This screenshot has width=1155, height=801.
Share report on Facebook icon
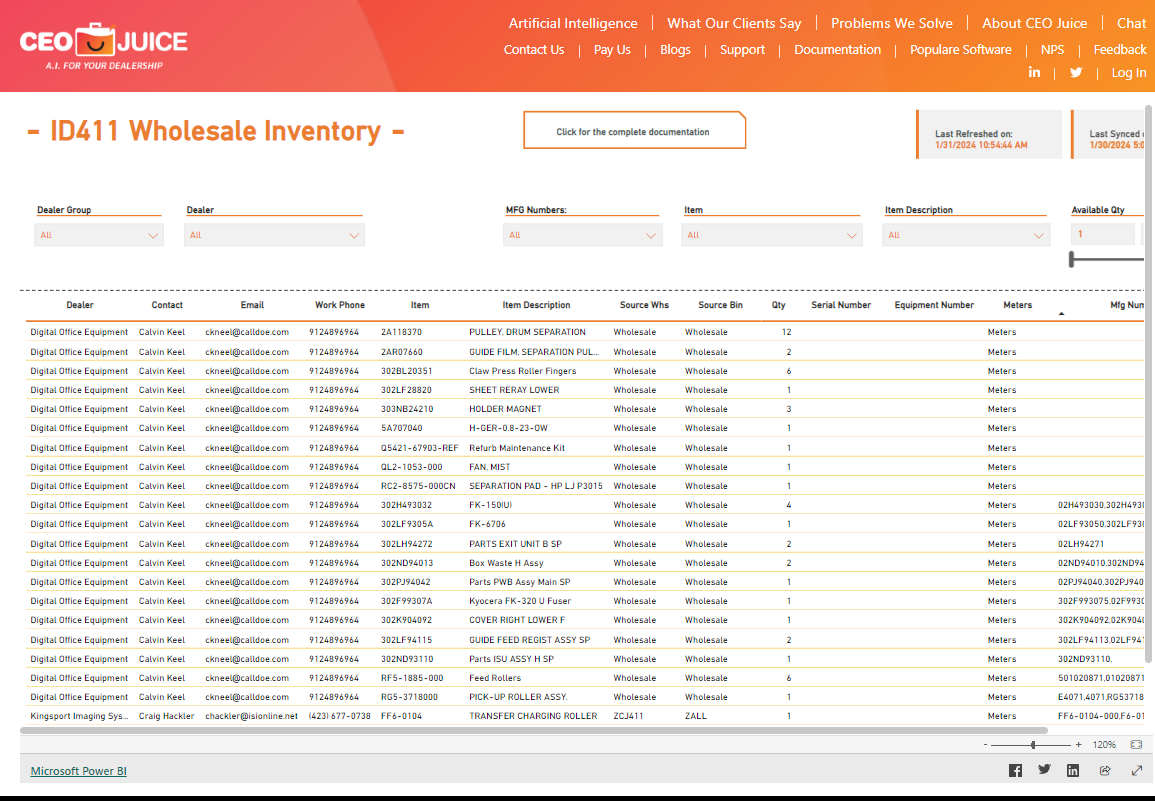tap(1015, 771)
